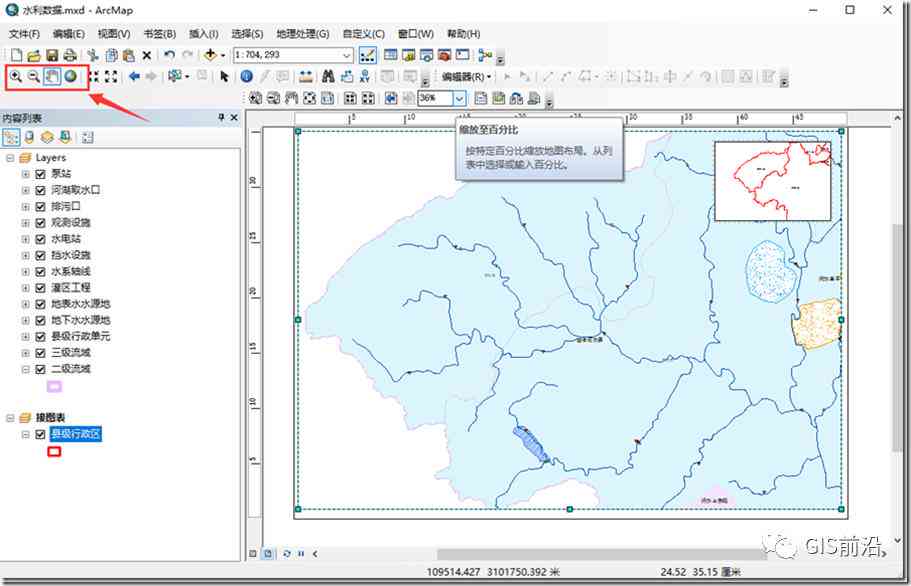This screenshot has width=911, height=586.
Task: Save the map with floppy icon
Action: pyautogui.click(x=52, y=55)
